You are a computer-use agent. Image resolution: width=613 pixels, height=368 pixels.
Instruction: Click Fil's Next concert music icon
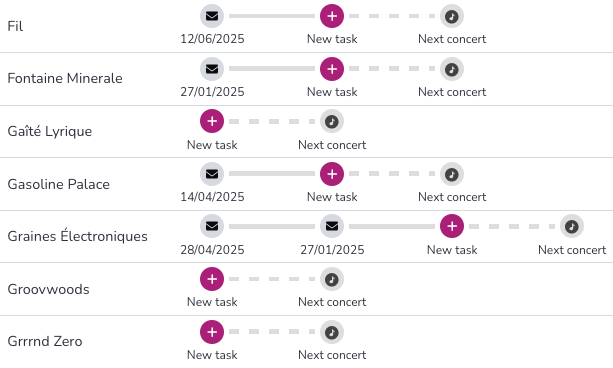[x=452, y=16]
